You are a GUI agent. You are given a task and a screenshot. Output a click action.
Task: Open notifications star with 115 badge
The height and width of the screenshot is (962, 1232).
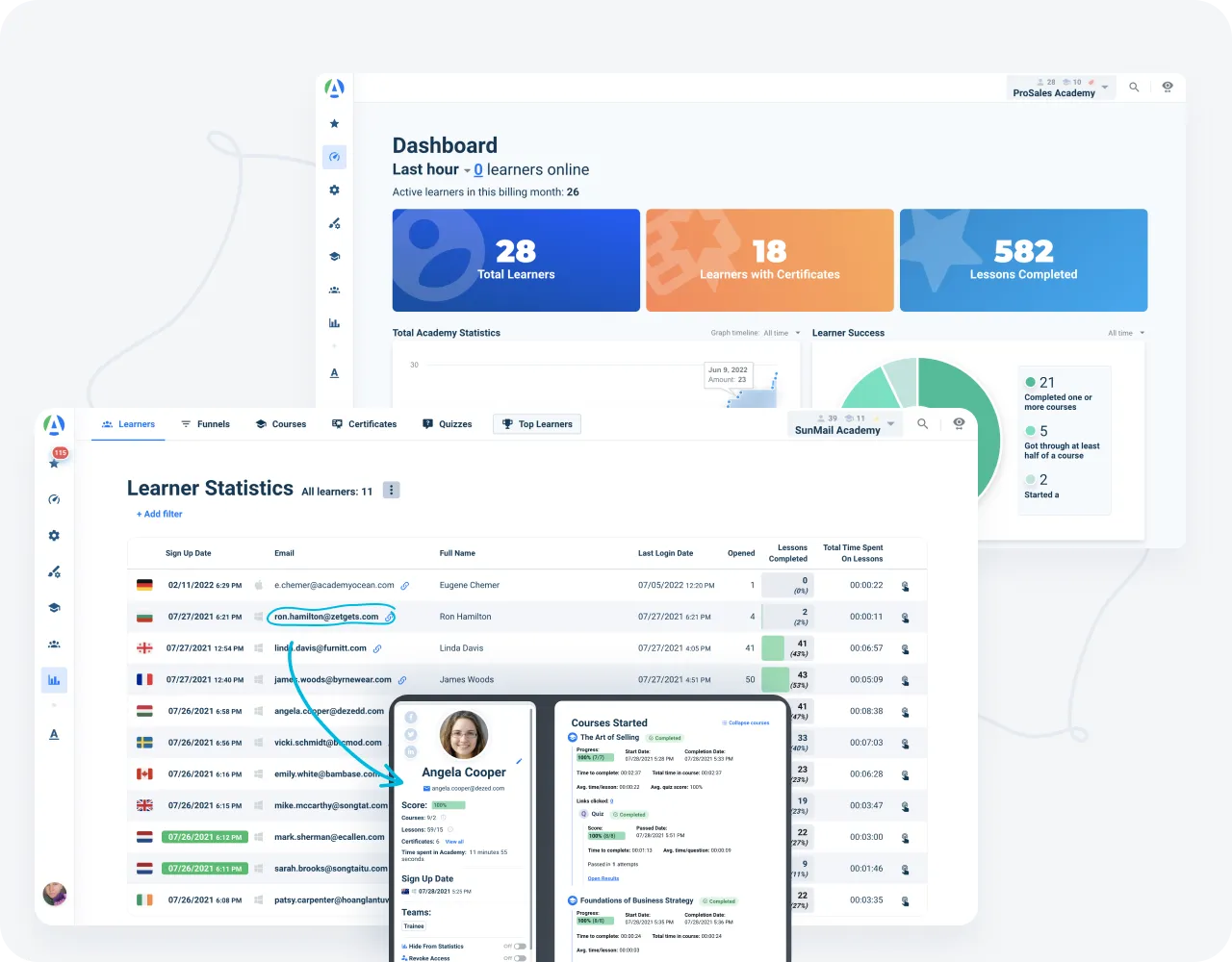(x=55, y=463)
